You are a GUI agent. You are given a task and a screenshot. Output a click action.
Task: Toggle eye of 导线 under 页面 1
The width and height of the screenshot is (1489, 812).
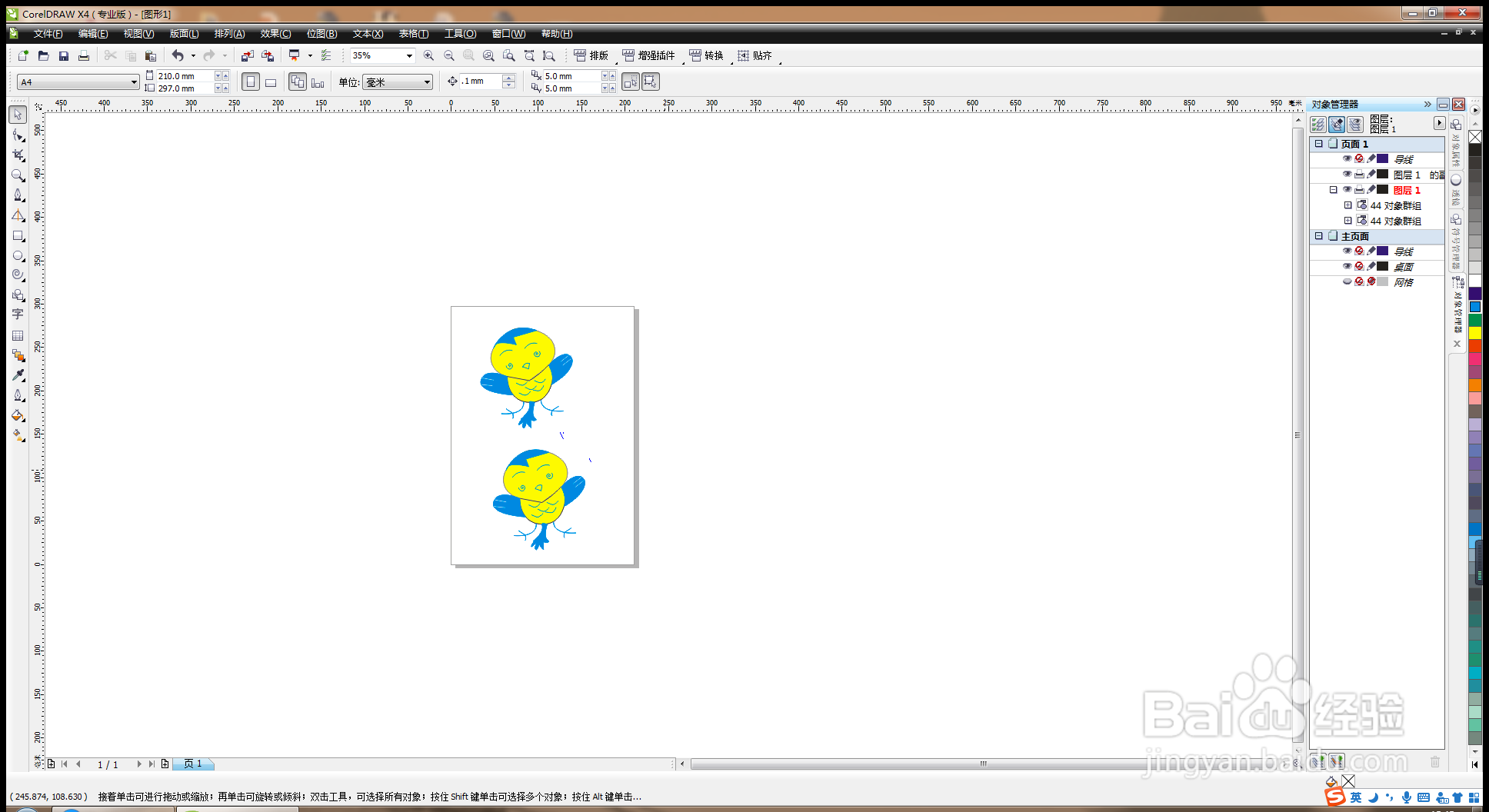coord(1347,159)
